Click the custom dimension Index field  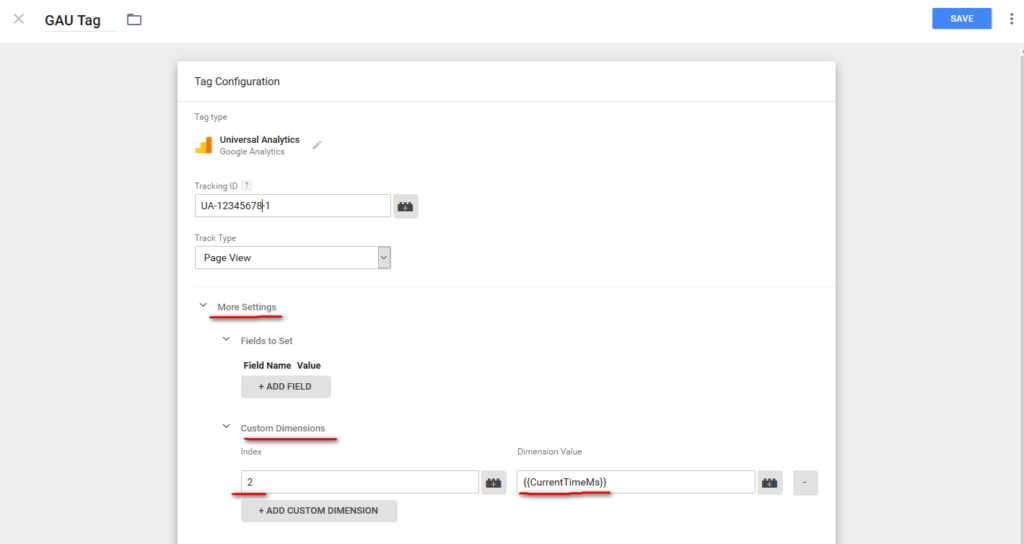[360, 482]
